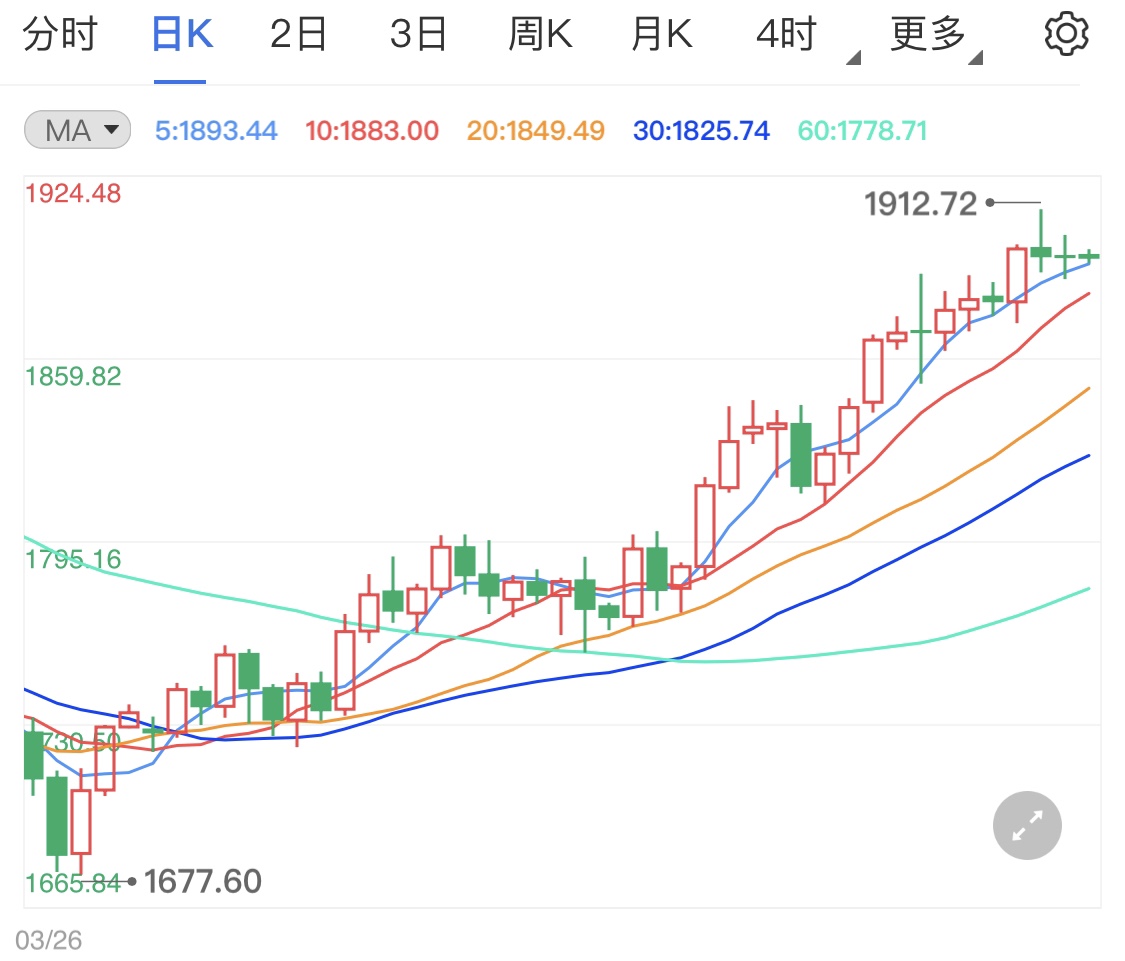Click the low price label 1677.60
This screenshot has height=961, width=1125.
coord(203,881)
